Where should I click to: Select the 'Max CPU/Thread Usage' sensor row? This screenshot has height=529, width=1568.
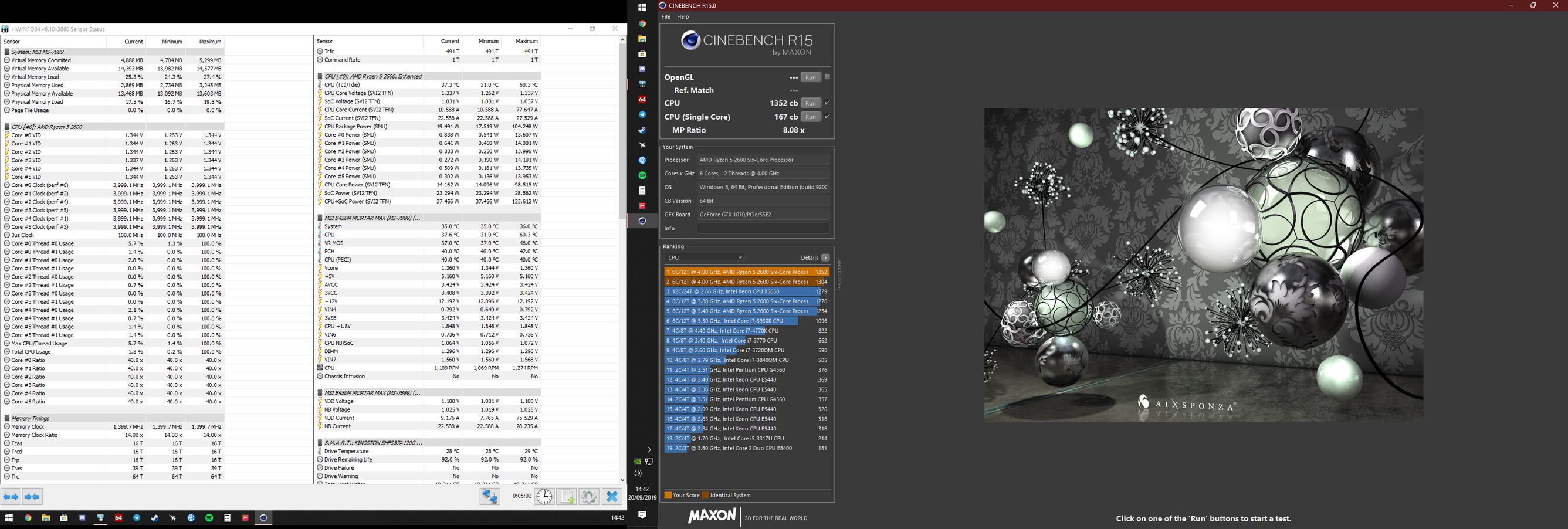coord(113,343)
